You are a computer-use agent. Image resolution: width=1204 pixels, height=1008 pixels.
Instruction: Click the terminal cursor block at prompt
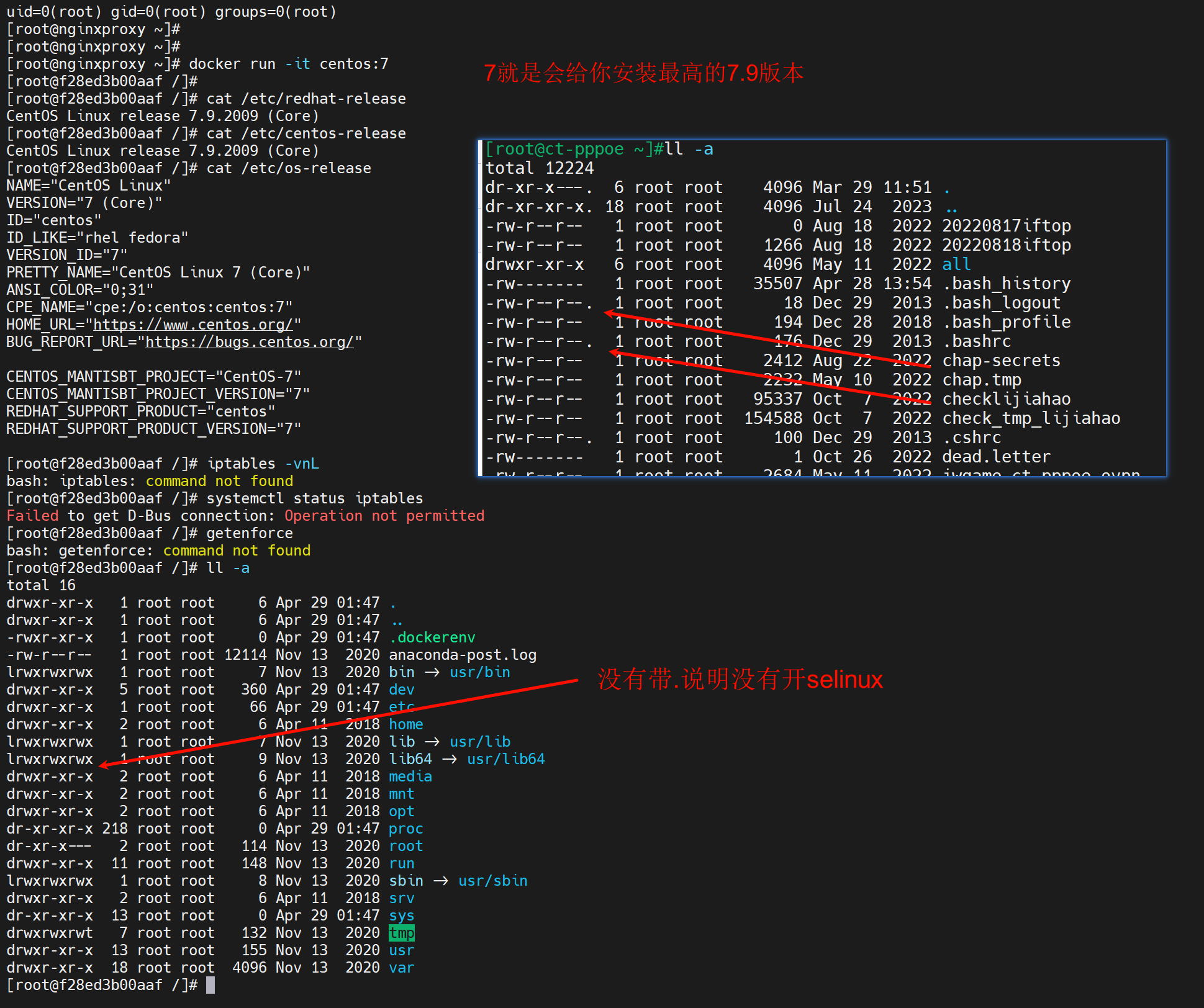tap(210, 985)
